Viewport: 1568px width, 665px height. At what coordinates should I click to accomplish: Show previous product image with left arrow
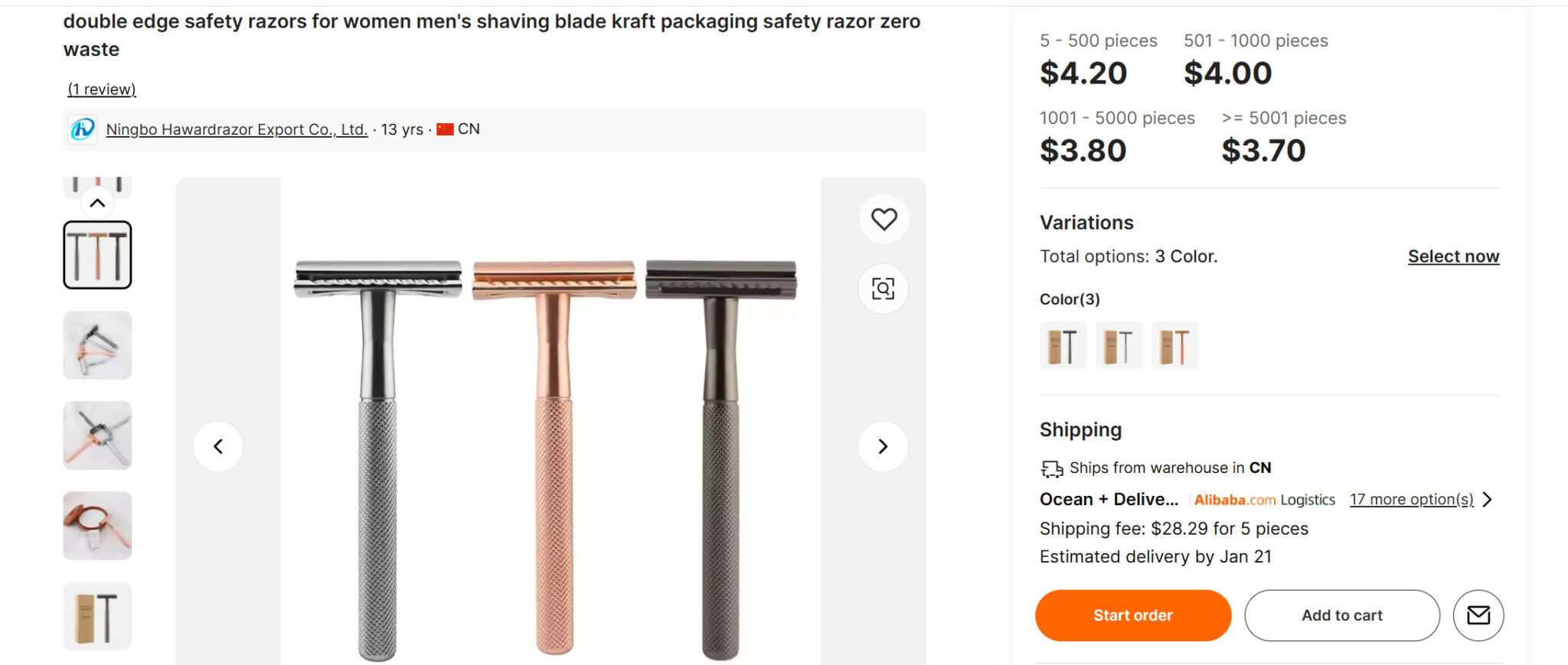219,445
